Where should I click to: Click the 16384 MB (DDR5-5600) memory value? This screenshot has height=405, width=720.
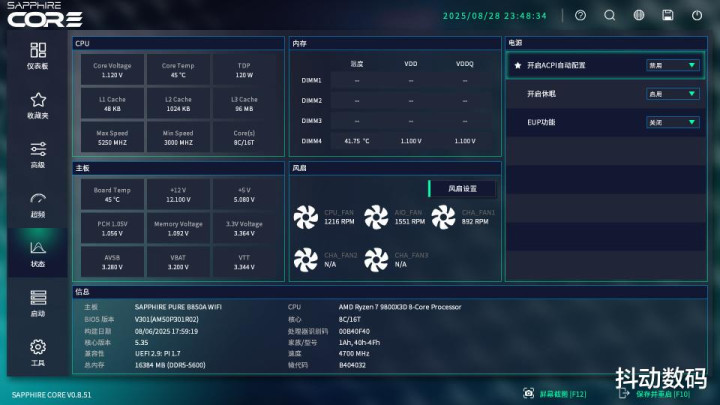click(x=170, y=365)
